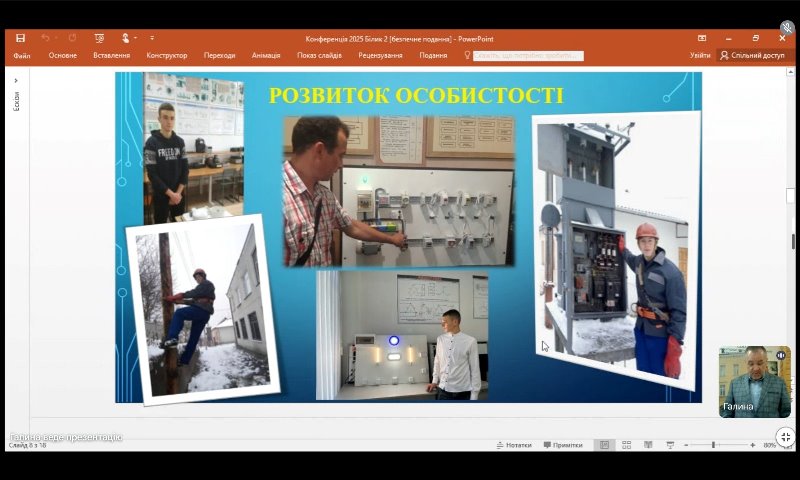800x480 pixels.
Task: Restore down the PowerPoint window
Action: [756, 38]
